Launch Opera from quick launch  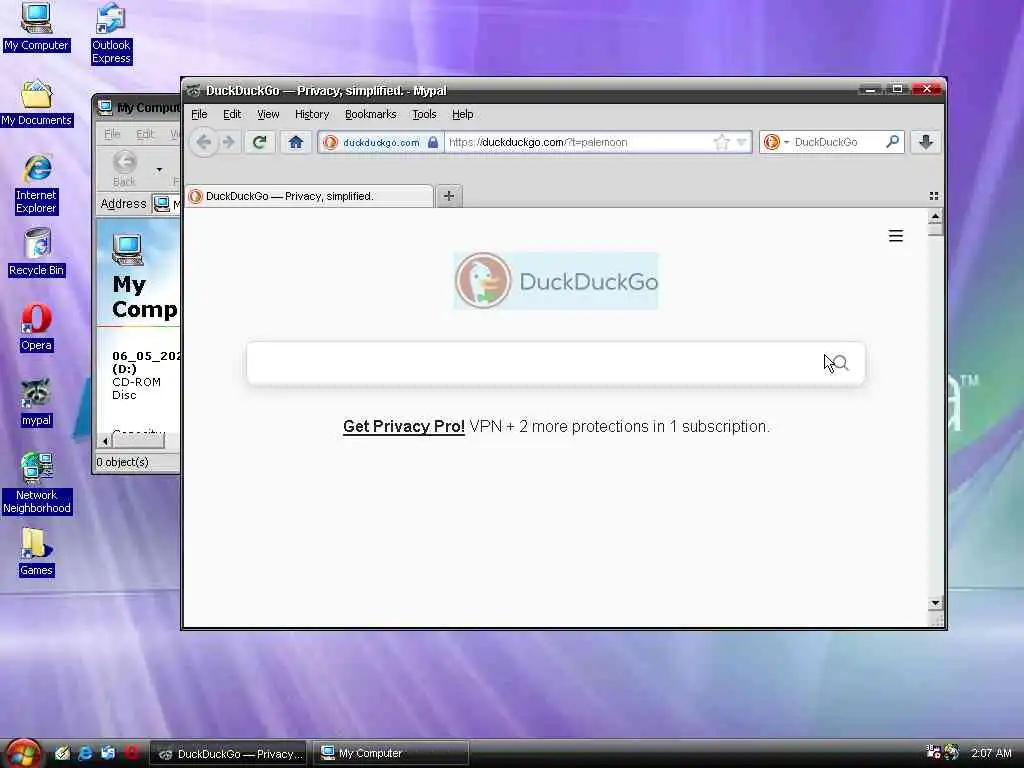(131, 753)
